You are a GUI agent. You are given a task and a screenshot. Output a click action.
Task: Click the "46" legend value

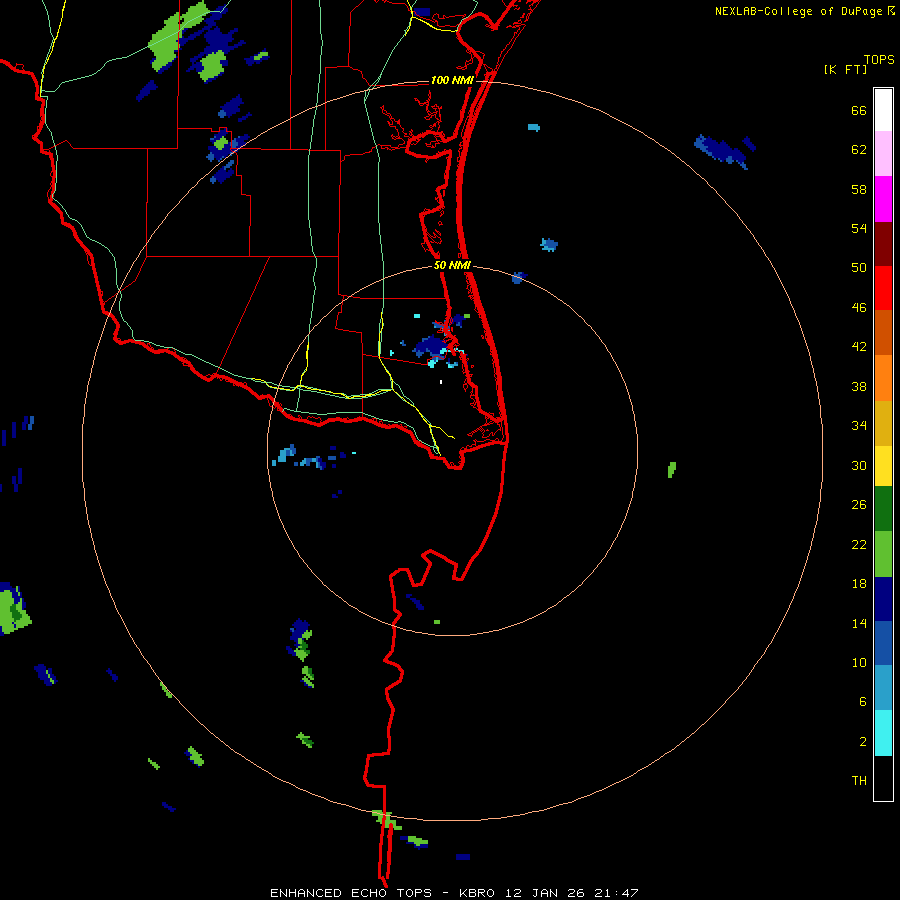859,308
